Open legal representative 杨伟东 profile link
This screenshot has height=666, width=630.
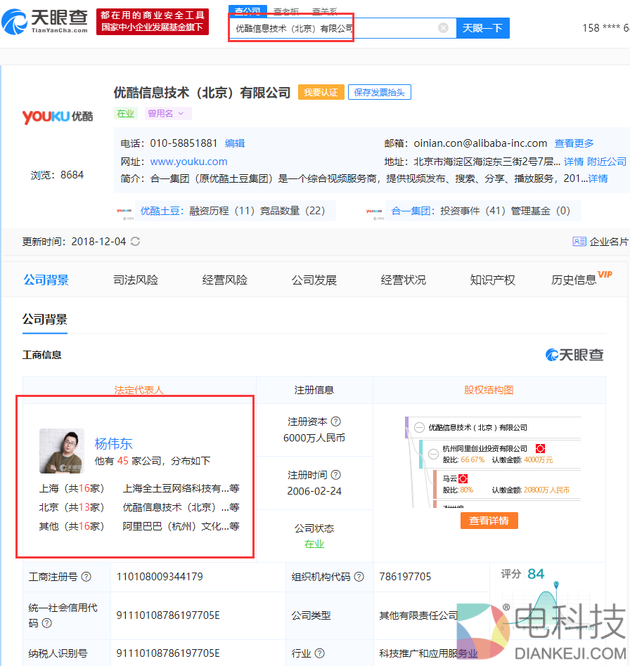coord(113,444)
